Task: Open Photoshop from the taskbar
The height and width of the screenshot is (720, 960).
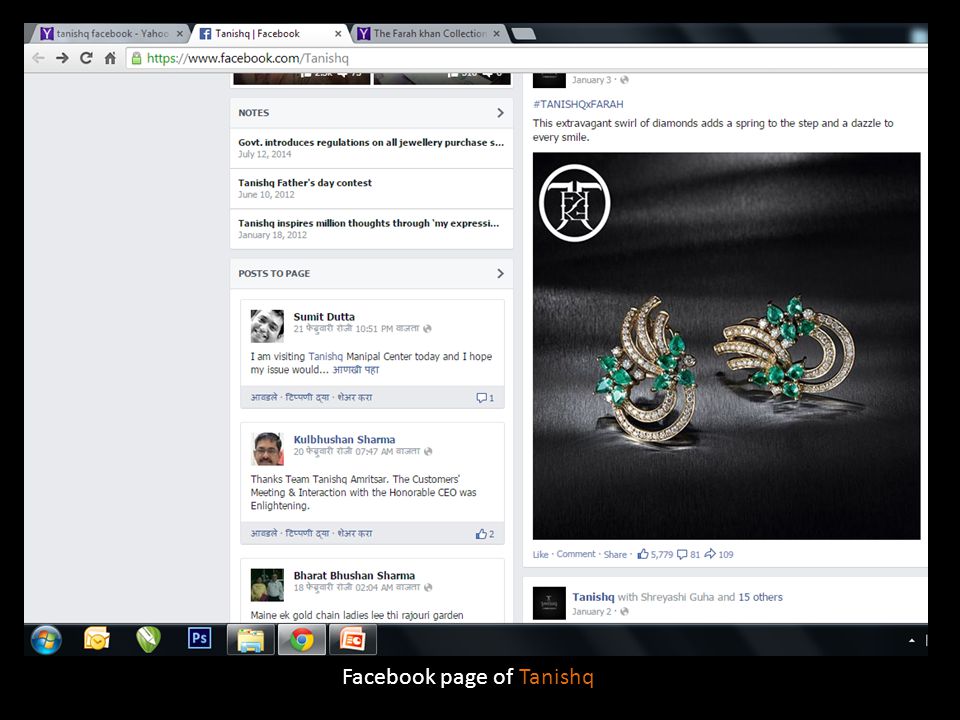Action: point(200,639)
